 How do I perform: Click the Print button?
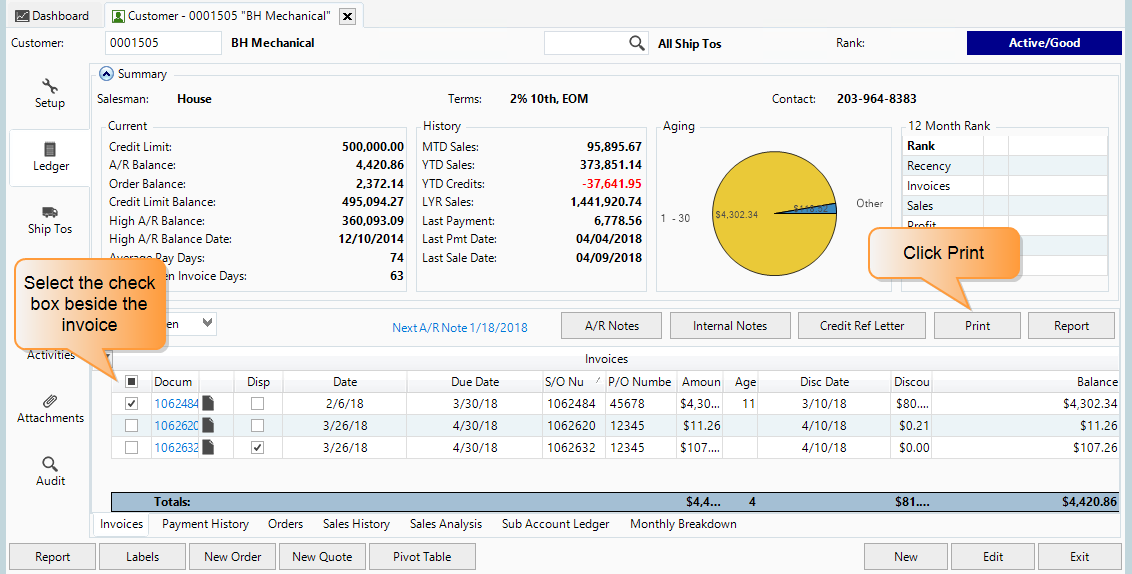tap(977, 326)
